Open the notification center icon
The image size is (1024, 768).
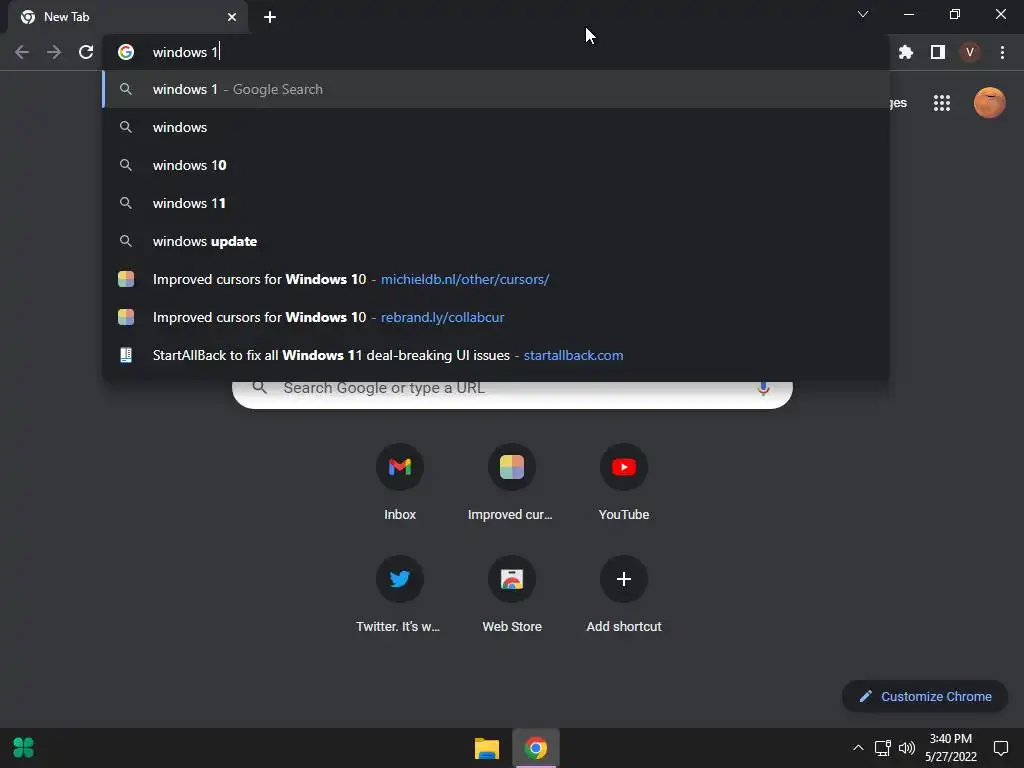click(x=1000, y=748)
